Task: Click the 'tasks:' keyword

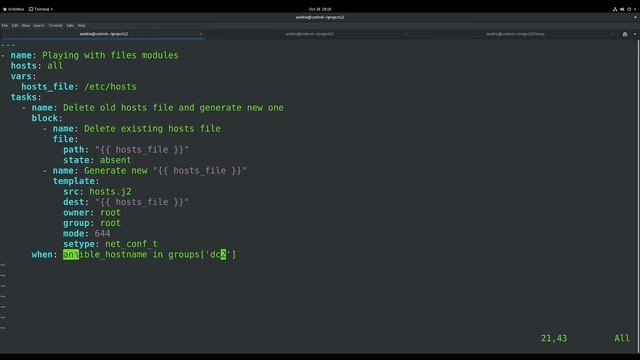Action: click(26, 97)
